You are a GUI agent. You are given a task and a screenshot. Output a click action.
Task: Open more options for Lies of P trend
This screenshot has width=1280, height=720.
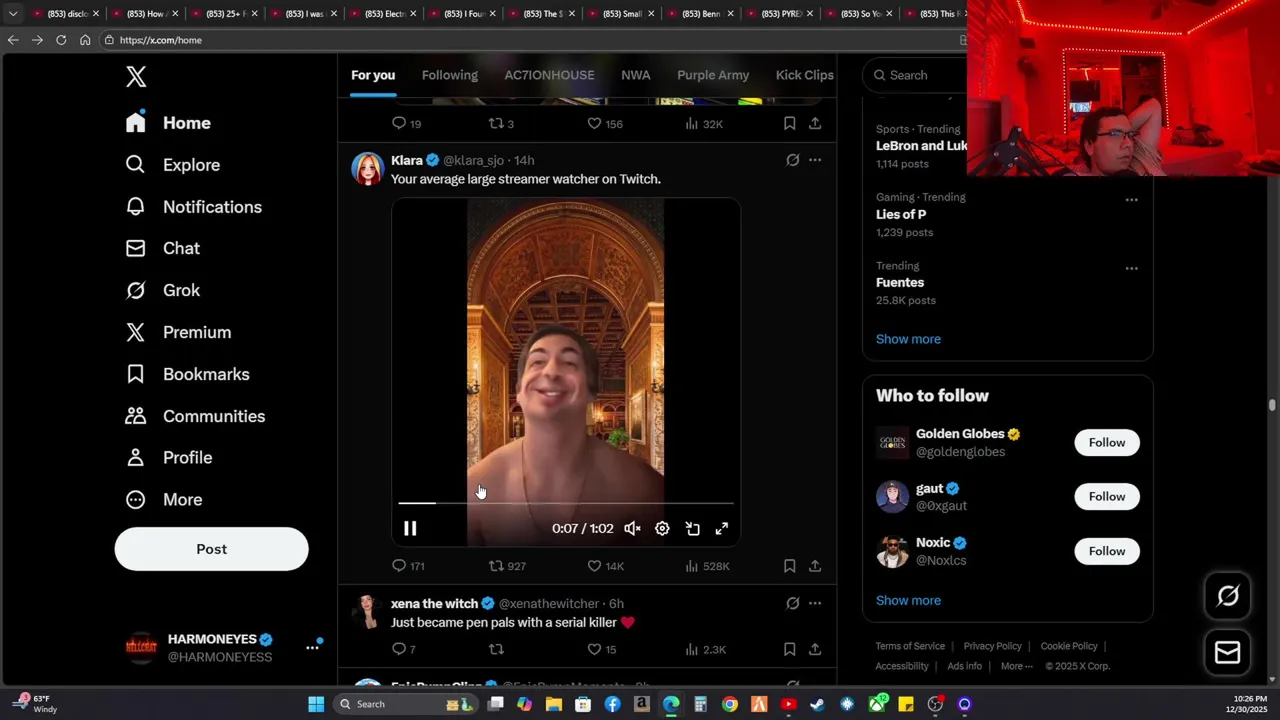[x=1131, y=200]
